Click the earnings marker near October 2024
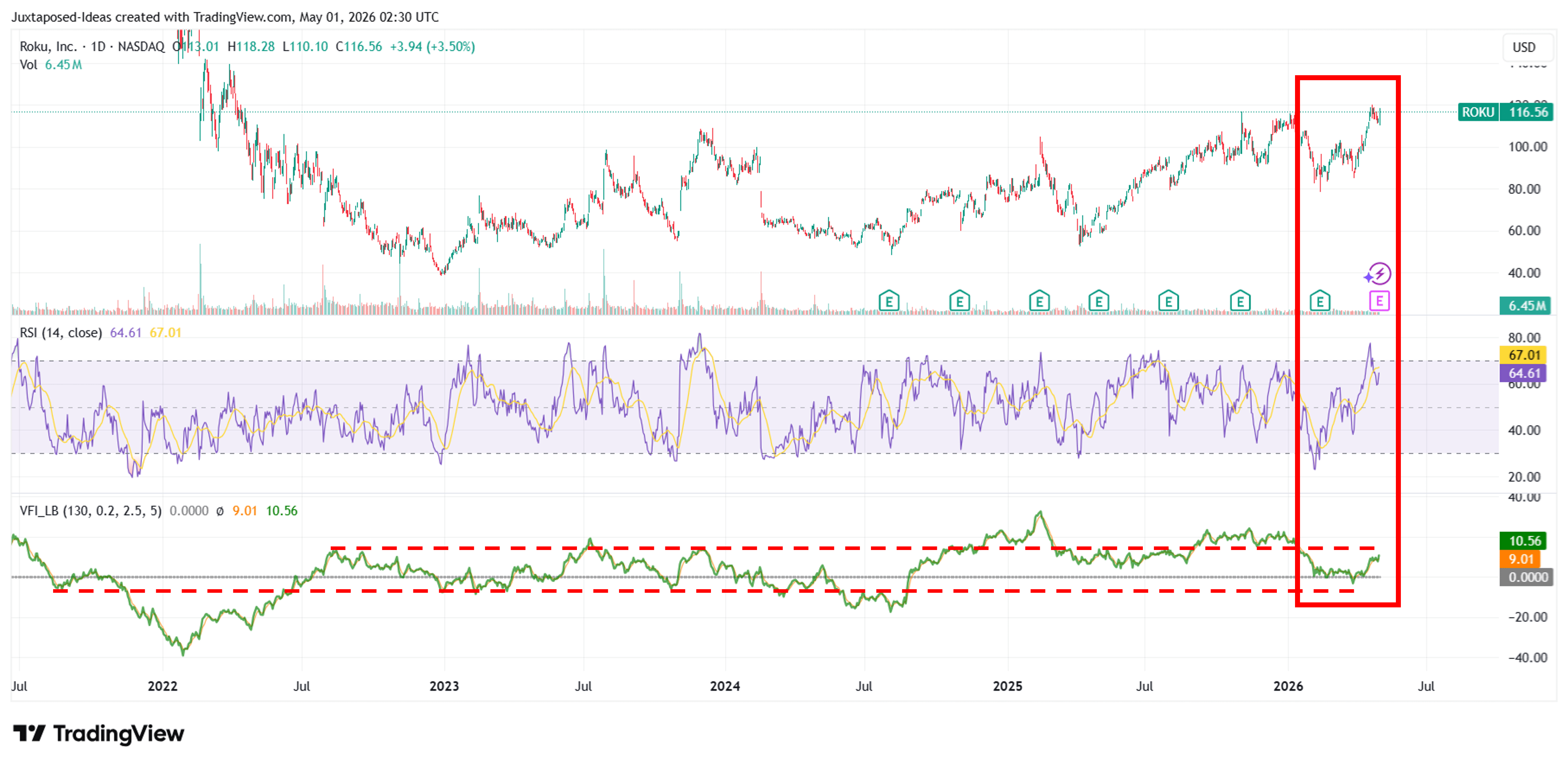The width and height of the screenshot is (1568, 766). [x=959, y=301]
